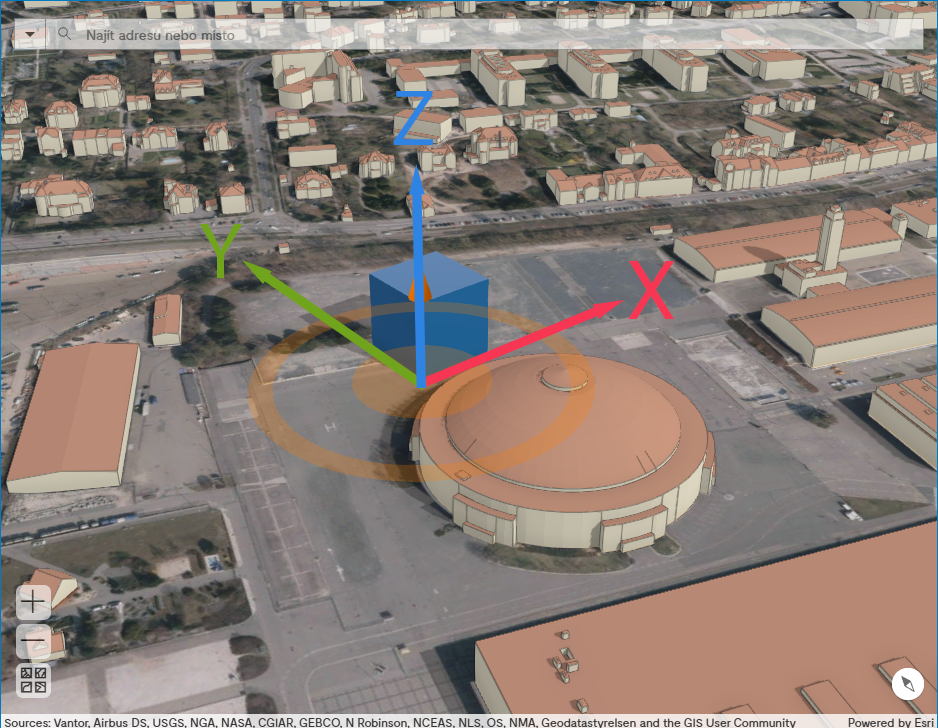The image size is (938, 728).
Task: Click the search magnifier icon
Action: [64, 33]
